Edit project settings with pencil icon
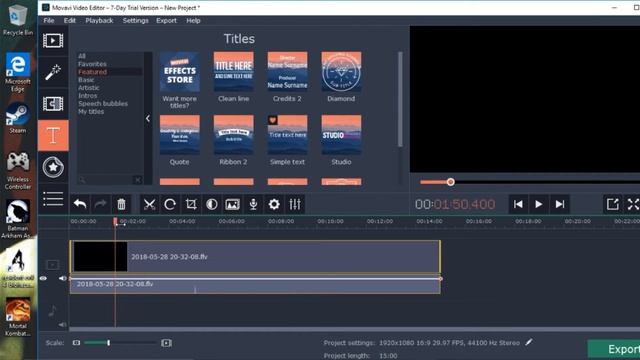Viewport: 640px width, 360px height. 529,342
